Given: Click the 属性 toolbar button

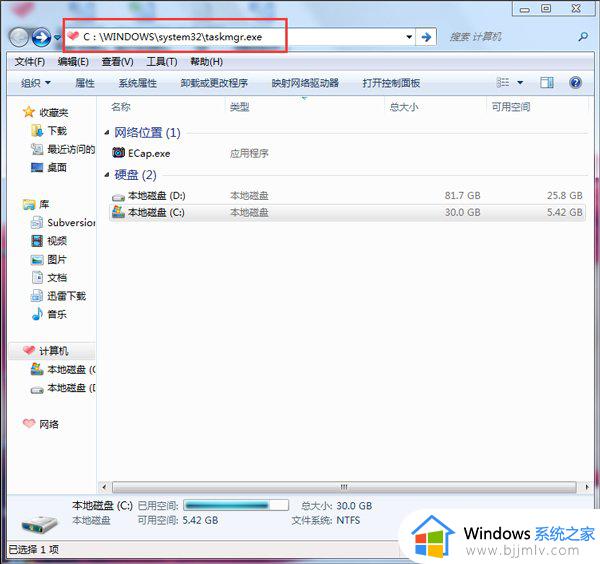Looking at the screenshot, I should pos(85,83).
